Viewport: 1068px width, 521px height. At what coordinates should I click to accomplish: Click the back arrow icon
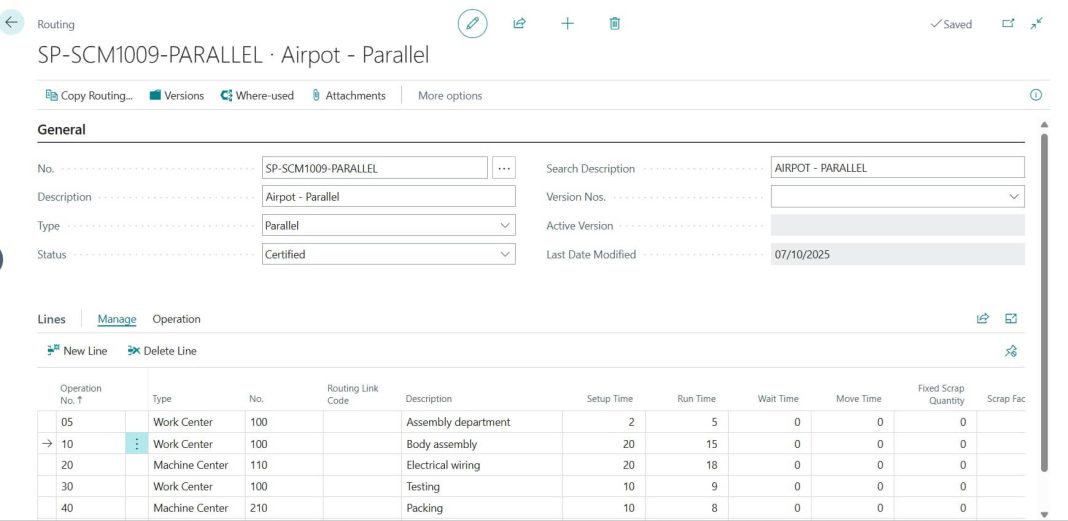12,23
